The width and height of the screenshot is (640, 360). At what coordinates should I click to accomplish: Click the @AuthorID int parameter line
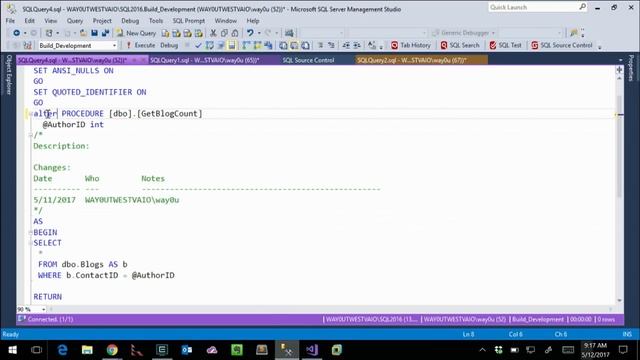(x=73, y=124)
